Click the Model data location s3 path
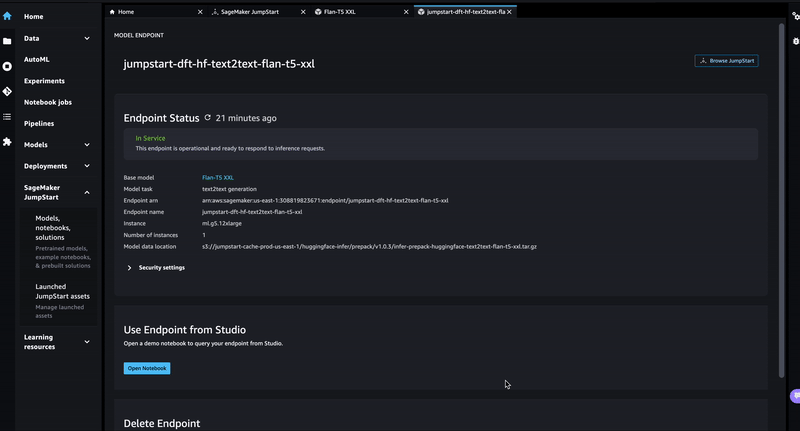 [x=369, y=246]
